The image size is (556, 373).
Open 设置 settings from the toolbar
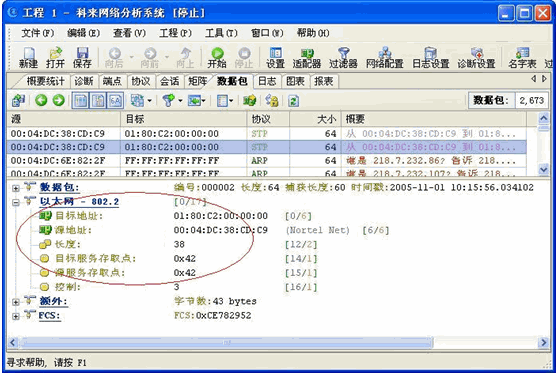coord(276,57)
